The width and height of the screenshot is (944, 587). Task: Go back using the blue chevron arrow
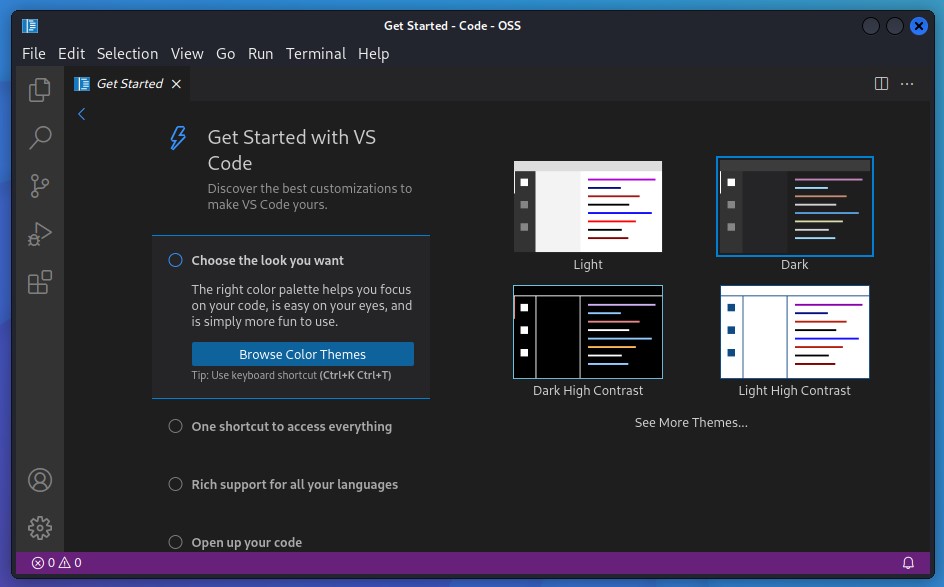(81, 114)
